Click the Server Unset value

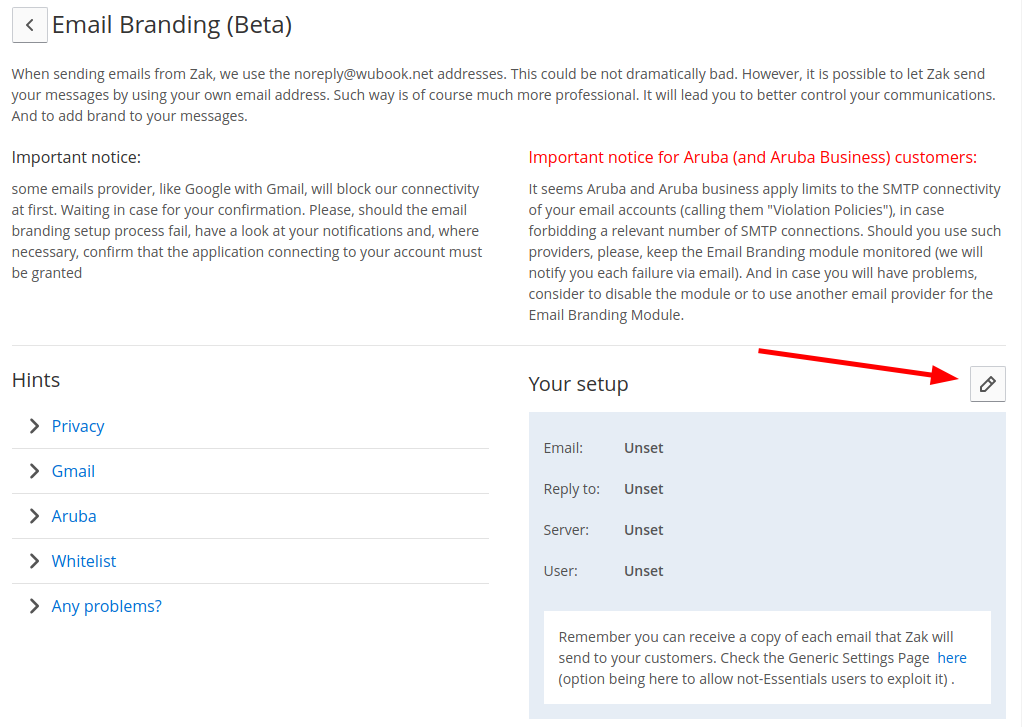(x=643, y=530)
